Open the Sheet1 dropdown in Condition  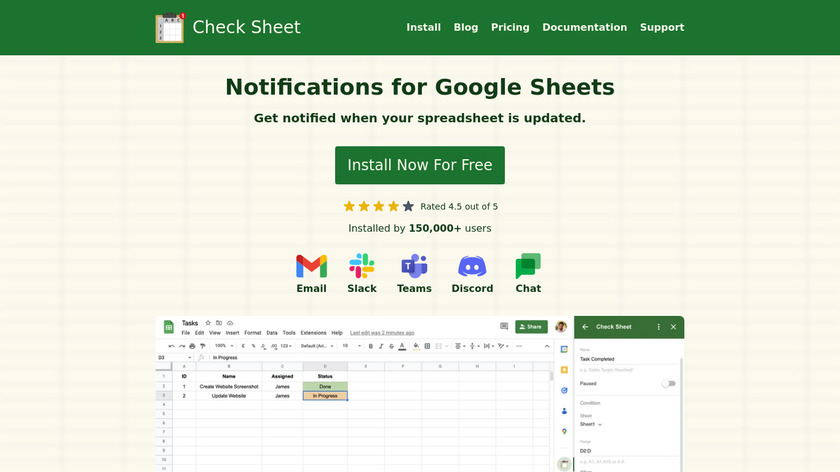point(591,424)
